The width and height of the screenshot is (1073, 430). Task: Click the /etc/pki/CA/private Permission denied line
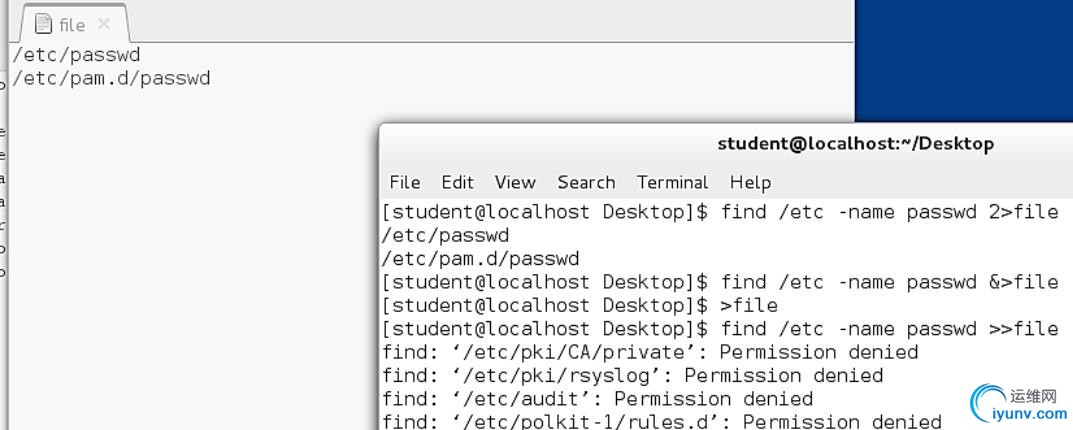coord(650,352)
